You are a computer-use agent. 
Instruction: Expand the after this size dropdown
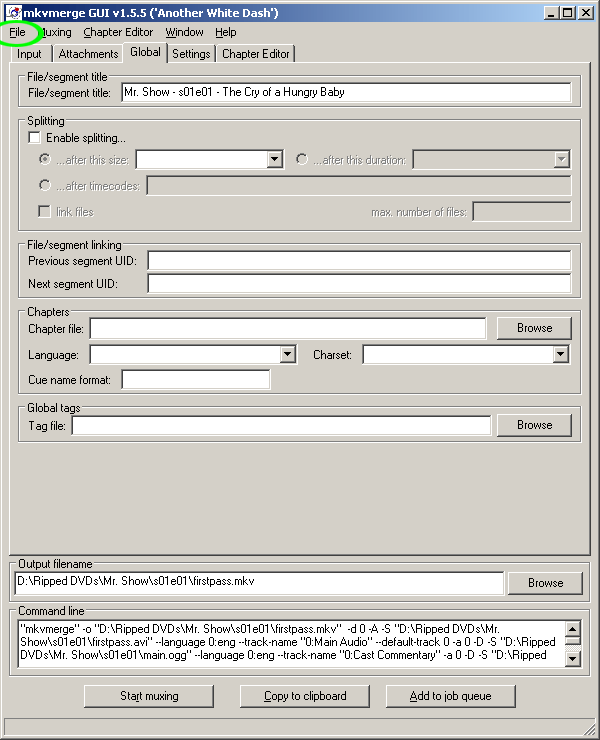click(x=275, y=160)
